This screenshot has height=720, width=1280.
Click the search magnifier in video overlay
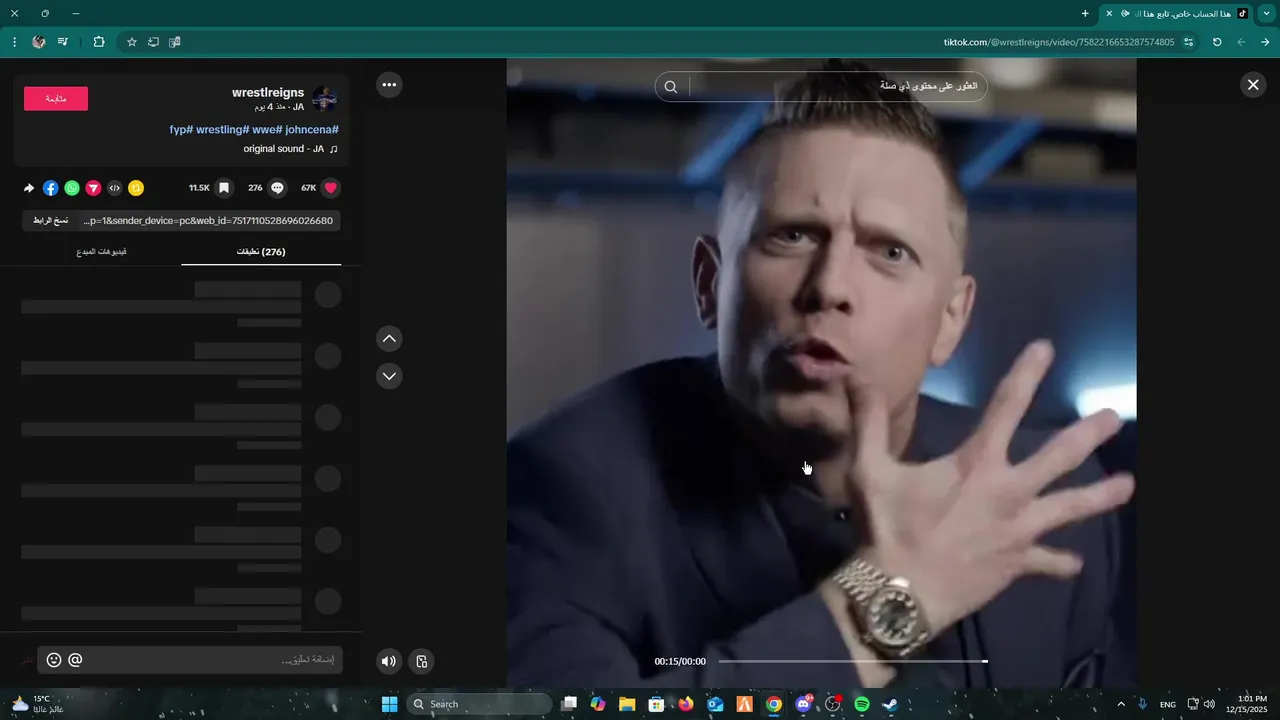(671, 87)
